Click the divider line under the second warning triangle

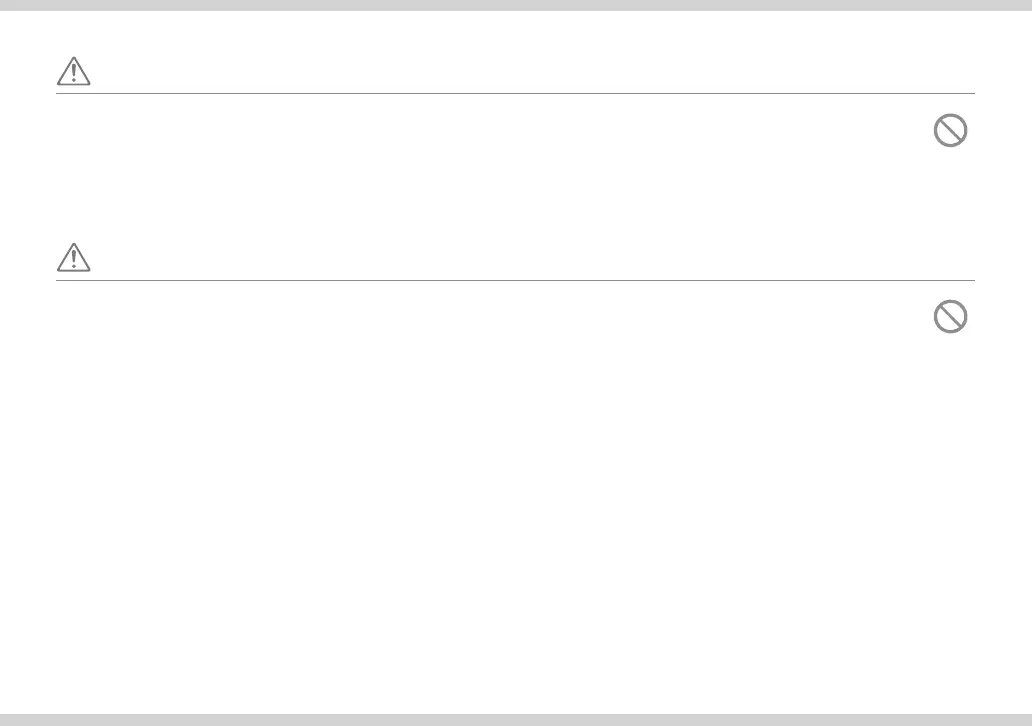[515, 280]
